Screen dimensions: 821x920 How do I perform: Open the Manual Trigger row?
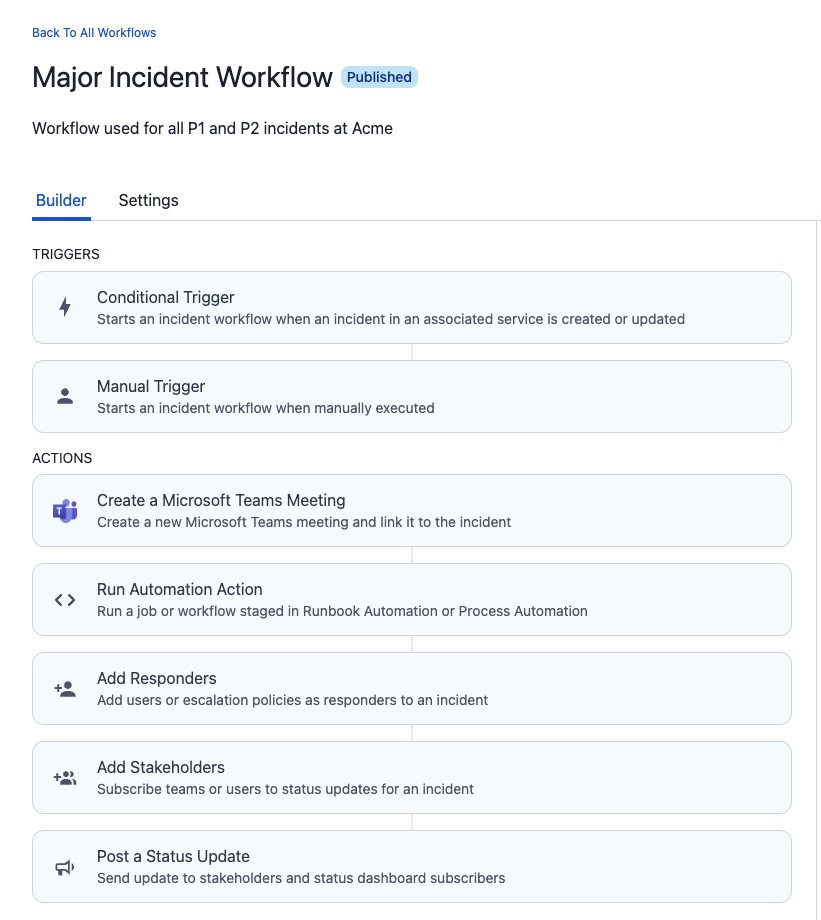point(410,396)
